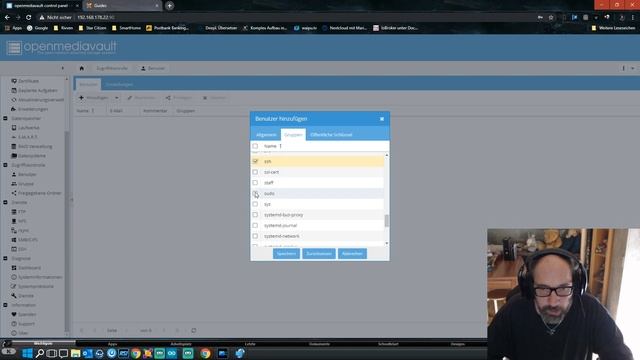
Task: Open Laufwerke disk icon
Action: [x=14, y=128]
